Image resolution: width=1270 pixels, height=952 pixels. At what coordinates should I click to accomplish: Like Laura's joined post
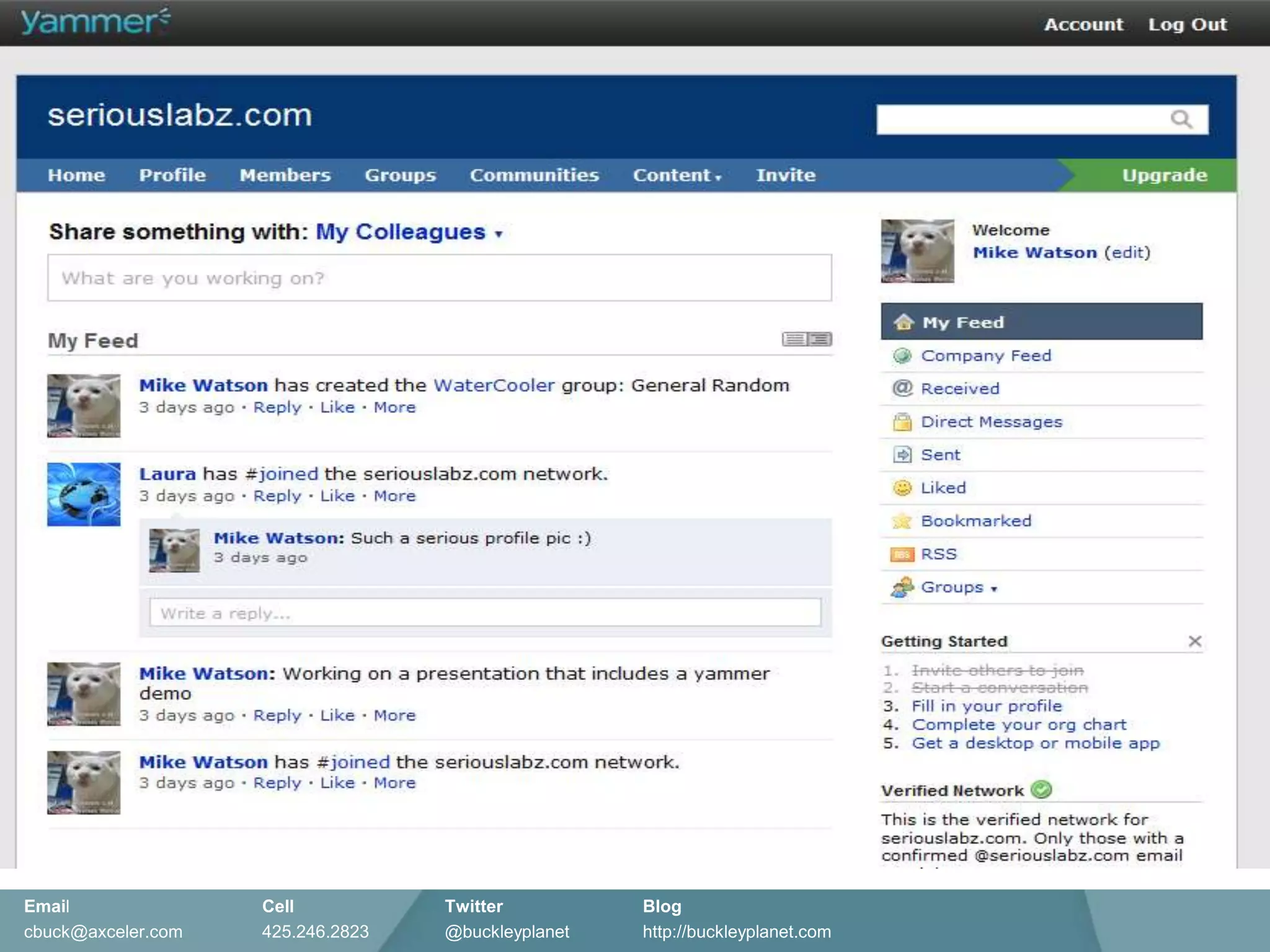point(337,496)
